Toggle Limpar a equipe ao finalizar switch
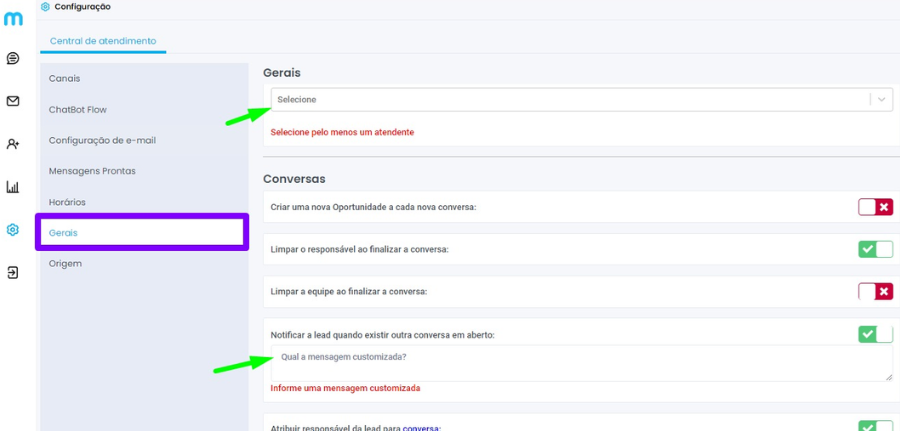900x431 pixels. [x=875, y=291]
